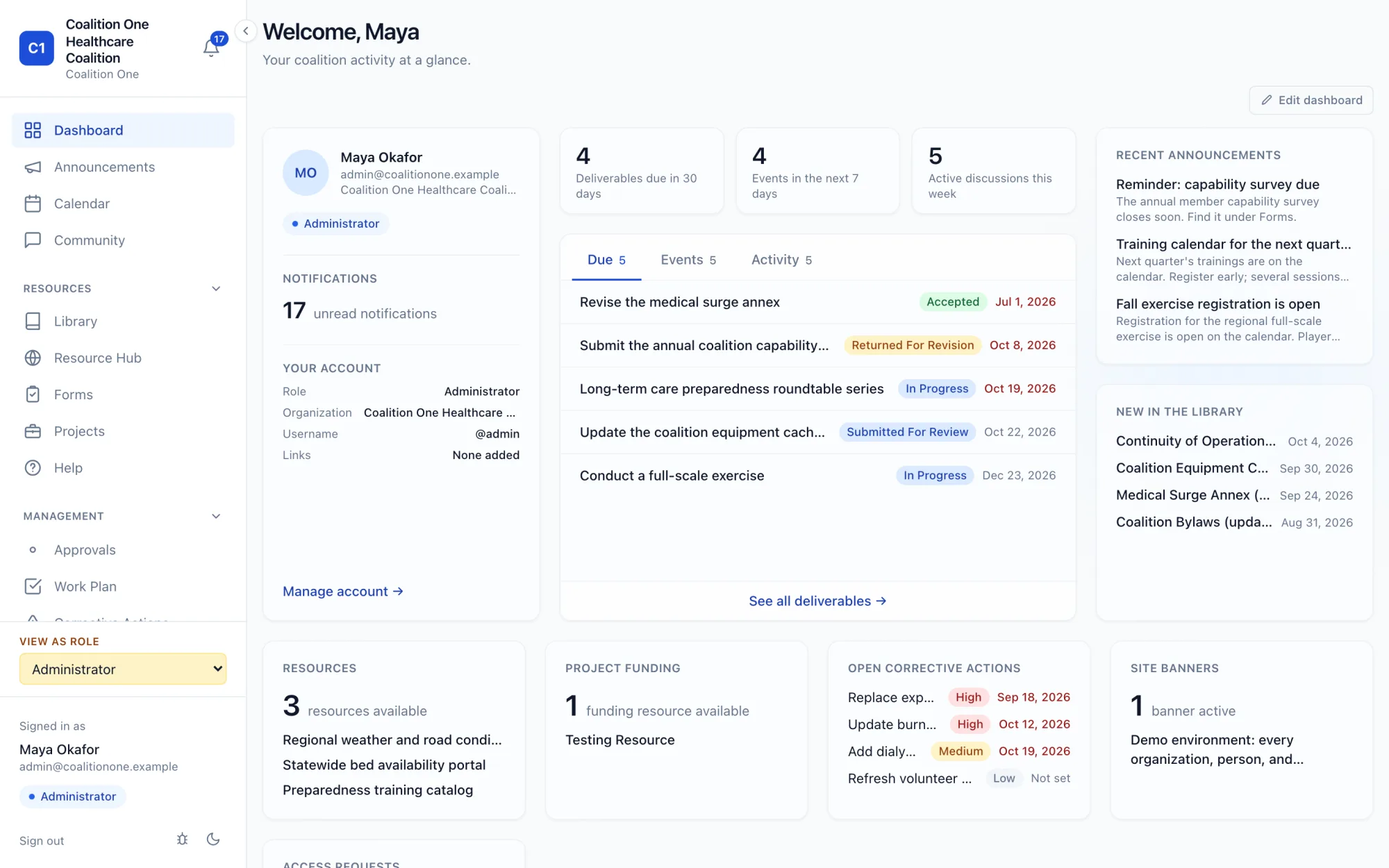The width and height of the screenshot is (1389, 868).
Task: Click Sign out
Action: point(42,841)
